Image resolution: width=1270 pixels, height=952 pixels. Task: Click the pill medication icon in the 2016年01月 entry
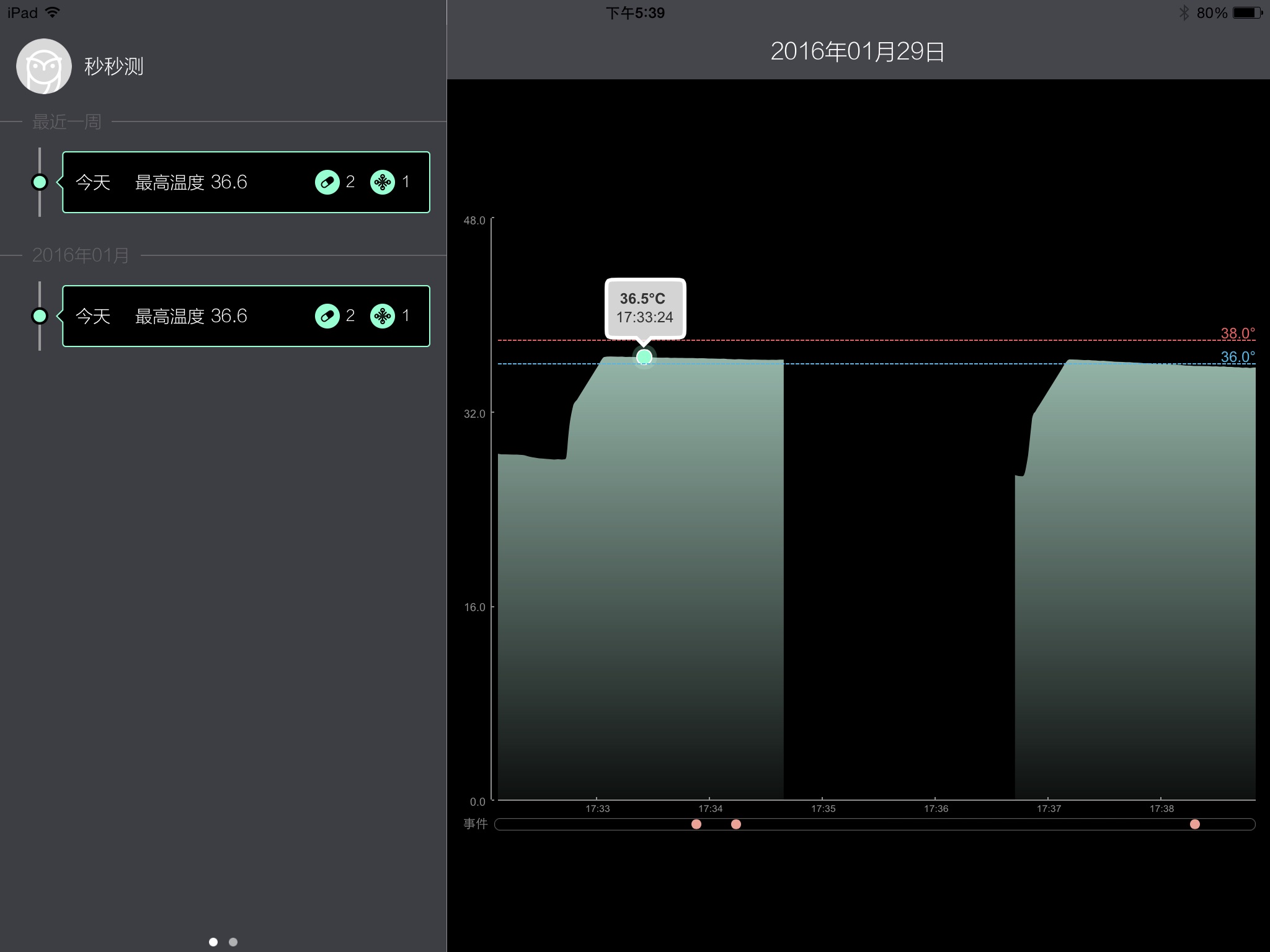tap(327, 316)
